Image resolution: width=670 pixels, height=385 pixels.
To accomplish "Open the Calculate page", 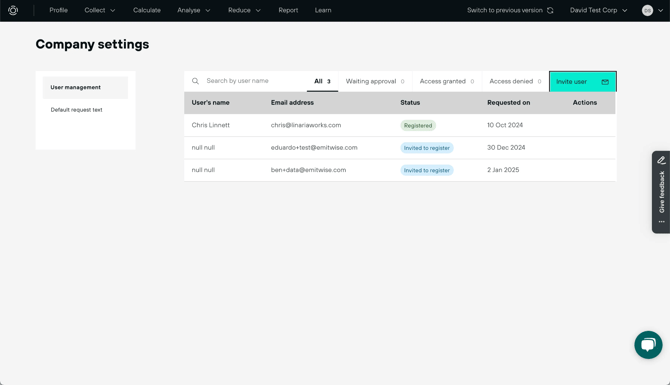I will coord(147,10).
